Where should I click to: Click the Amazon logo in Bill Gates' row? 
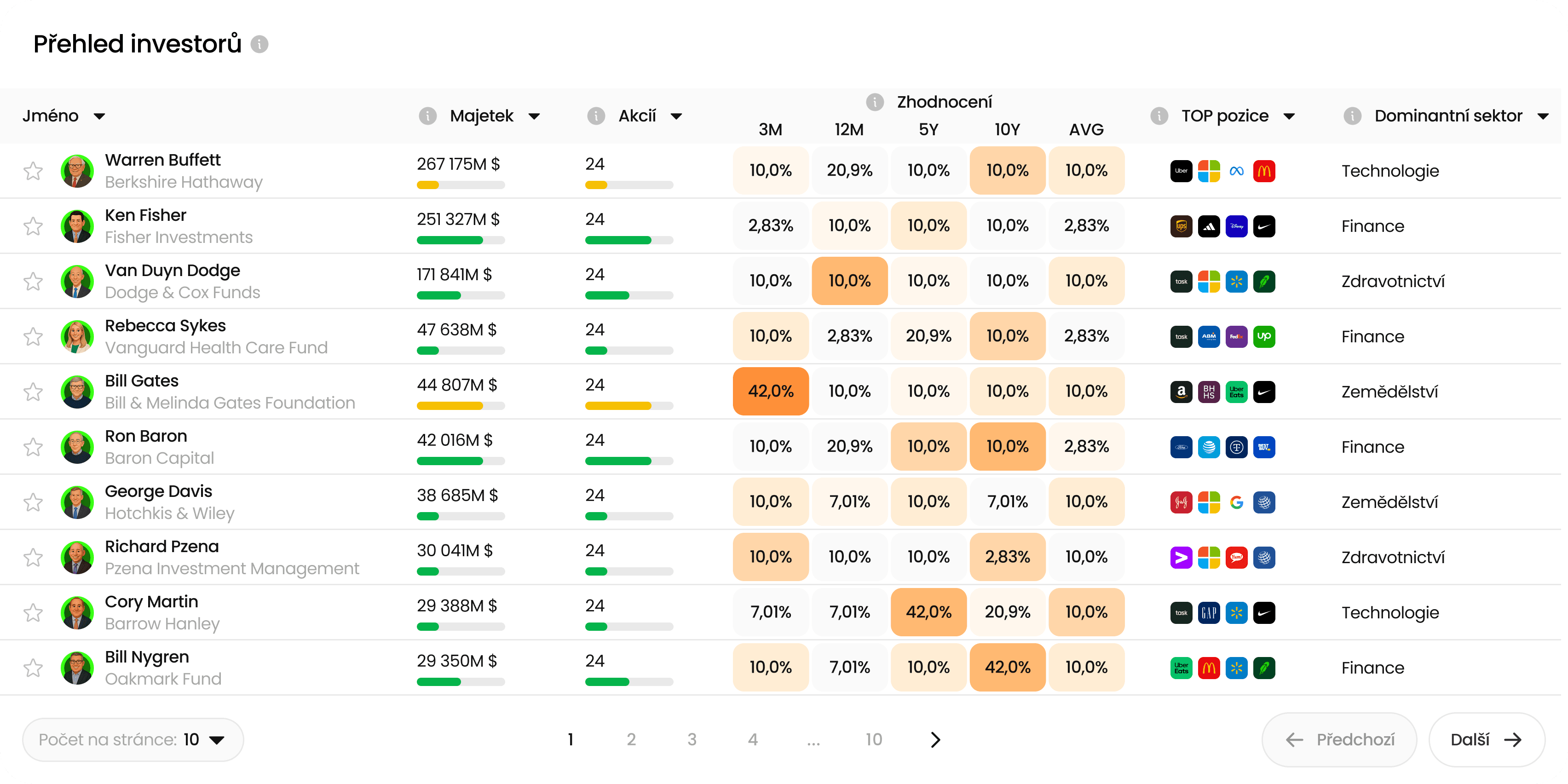click(1181, 392)
